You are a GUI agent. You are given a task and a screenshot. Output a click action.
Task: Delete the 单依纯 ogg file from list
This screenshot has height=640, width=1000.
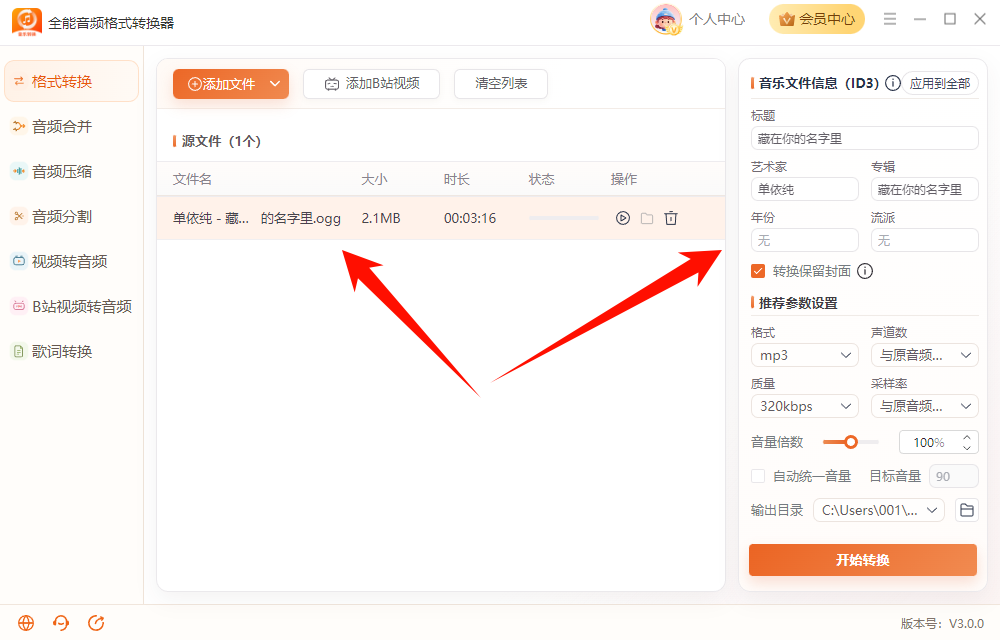(x=671, y=218)
